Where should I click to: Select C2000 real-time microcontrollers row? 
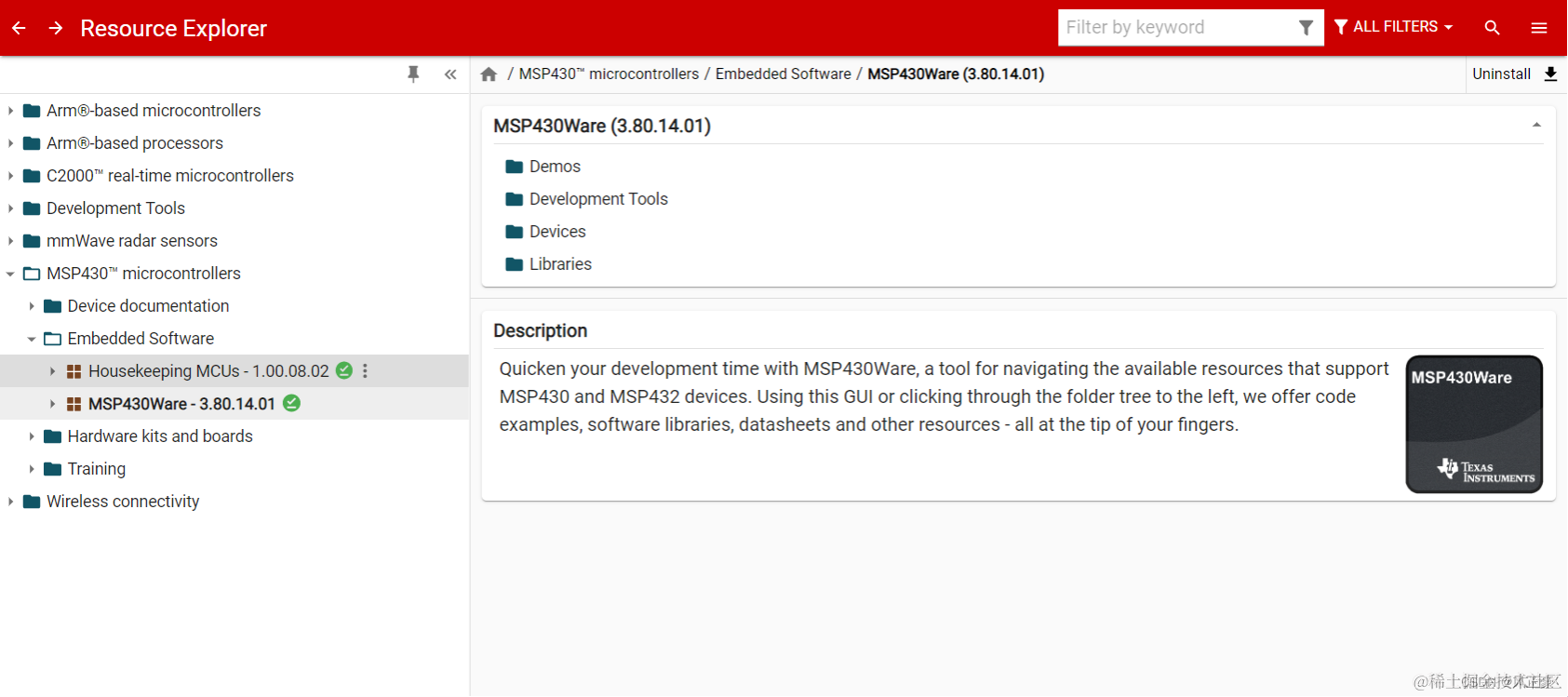[x=235, y=176]
